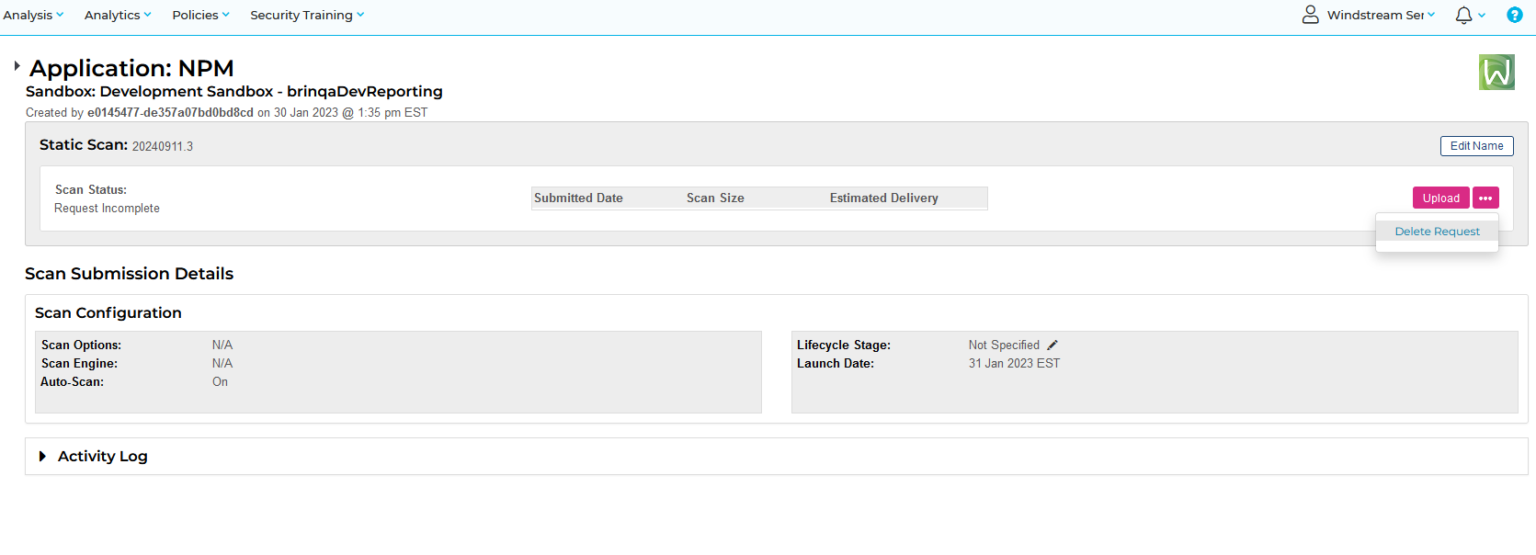Image resolution: width=1536 pixels, height=555 pixels.
Task: Open the Security Training menu
Action: [x=306, y=15]
